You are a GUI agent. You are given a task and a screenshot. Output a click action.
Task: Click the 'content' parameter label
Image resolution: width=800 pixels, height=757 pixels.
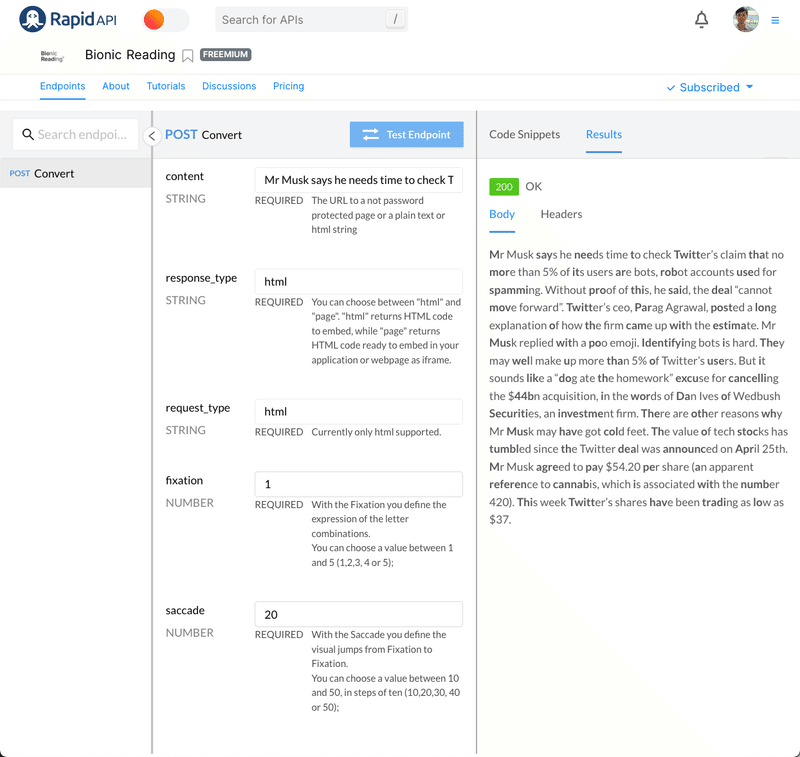coord(184,176)
